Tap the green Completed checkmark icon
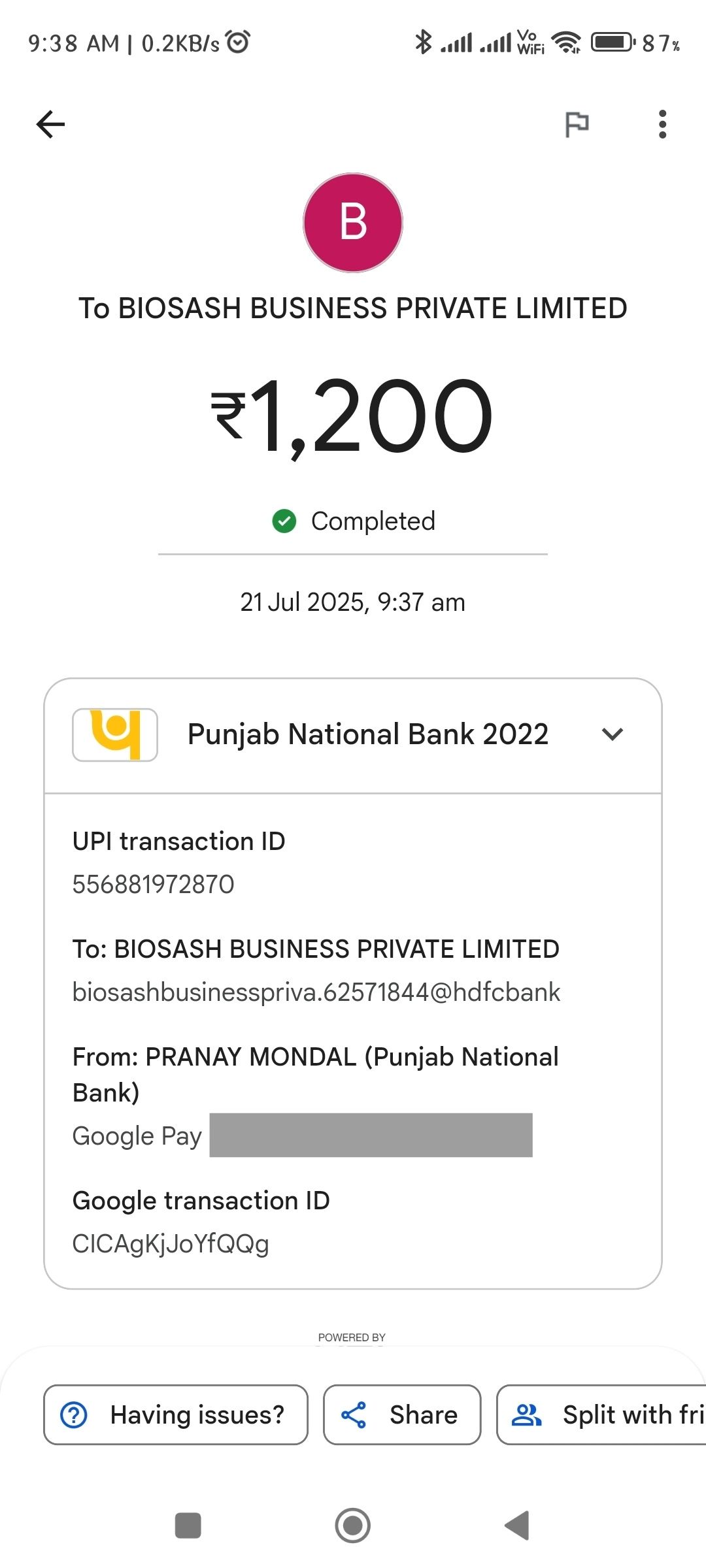The height and width of the screenshot is (1568, 706). point(284,521)
